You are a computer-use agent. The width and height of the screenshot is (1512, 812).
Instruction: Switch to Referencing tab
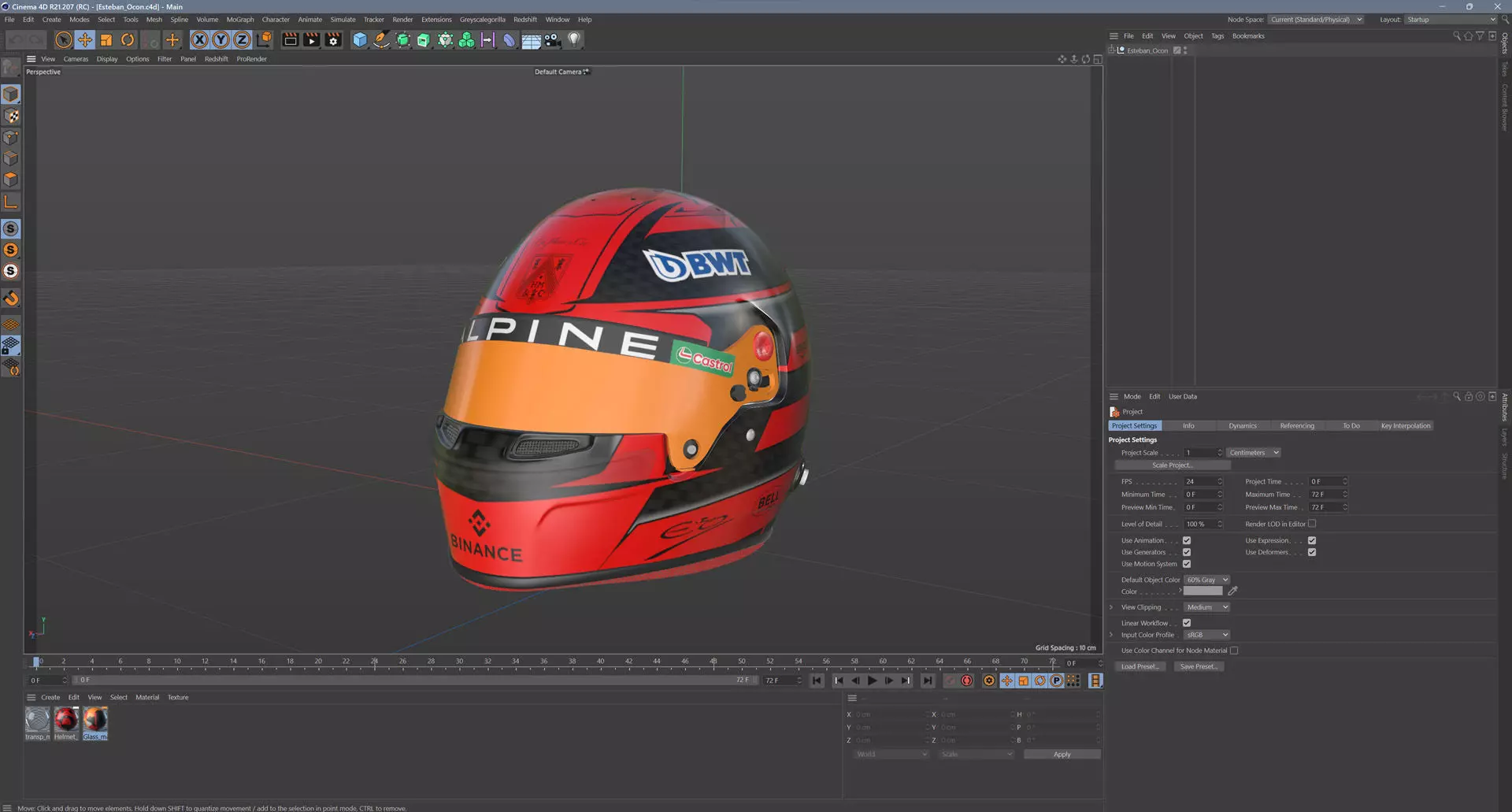[x=1297, y=426]
